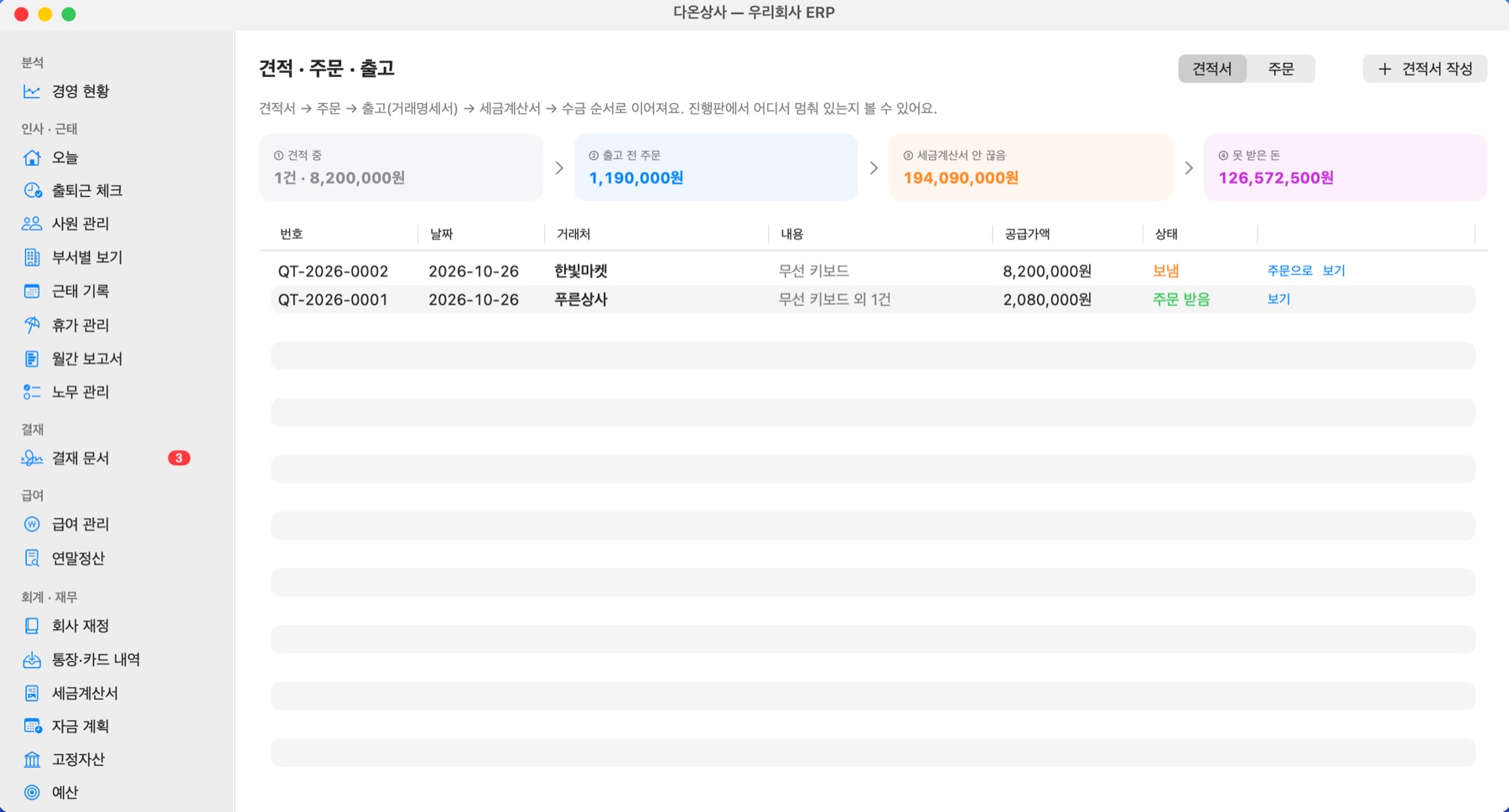The height and width of the screenshot is (812, 1509).
Task: Click chevron after 출고 전 주문 card
Action: click(x=874, y=168)
